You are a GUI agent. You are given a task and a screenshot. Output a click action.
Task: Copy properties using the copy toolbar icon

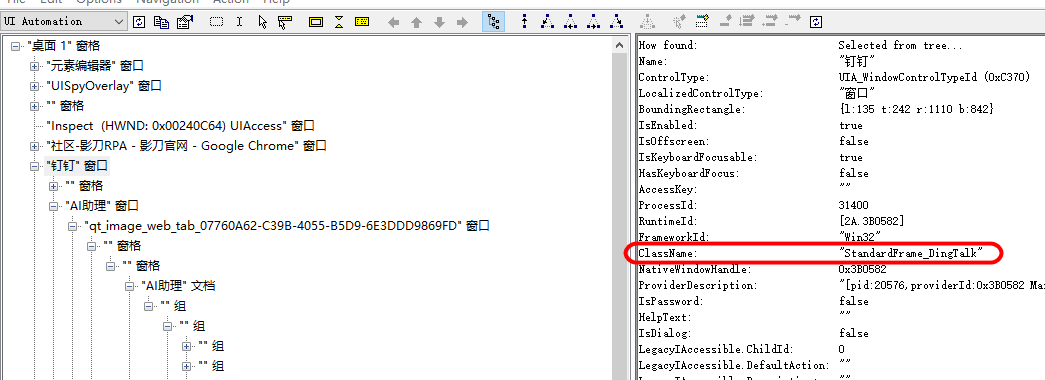[x=161, y=22]
